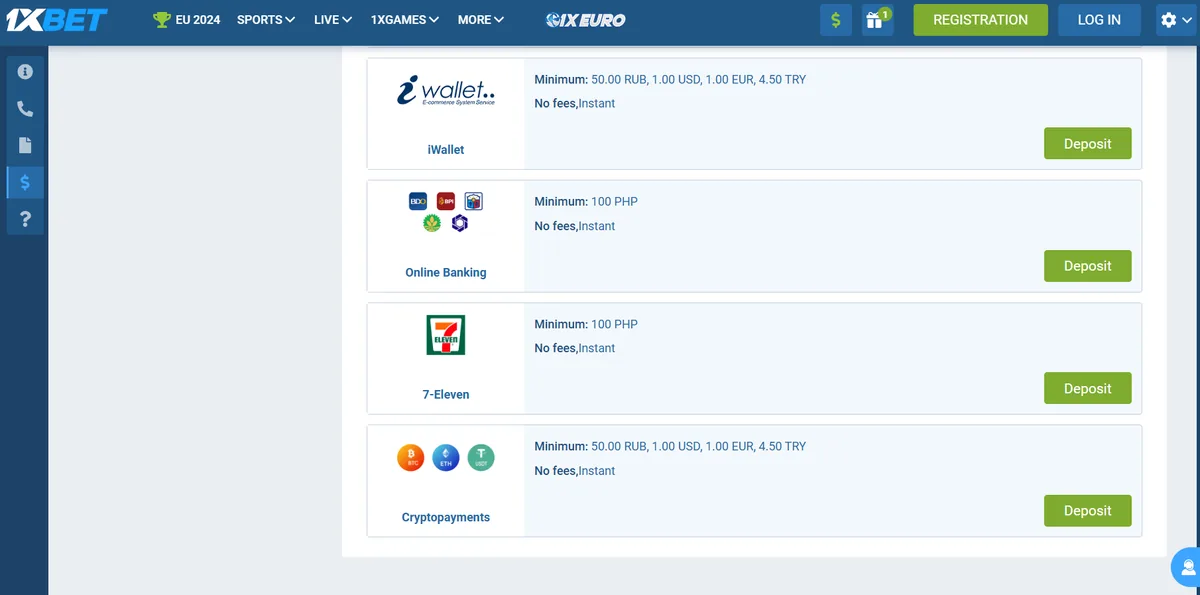This screenshot has height=595, width=1200.
Task: Click the LOG IN button
Action: pyautogui.click(x=1099, y=20)
